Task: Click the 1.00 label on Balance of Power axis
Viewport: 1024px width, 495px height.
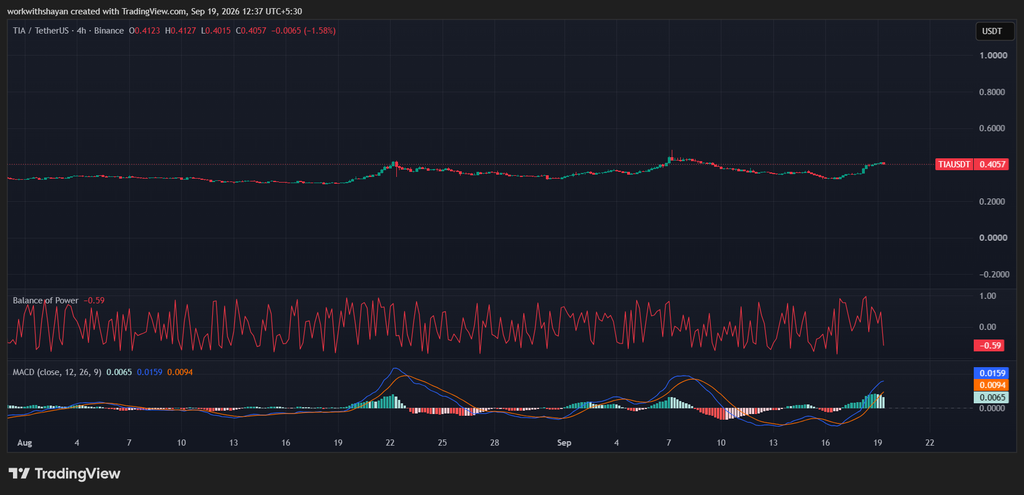Action: pyautogui.click(x=989, y=296)
